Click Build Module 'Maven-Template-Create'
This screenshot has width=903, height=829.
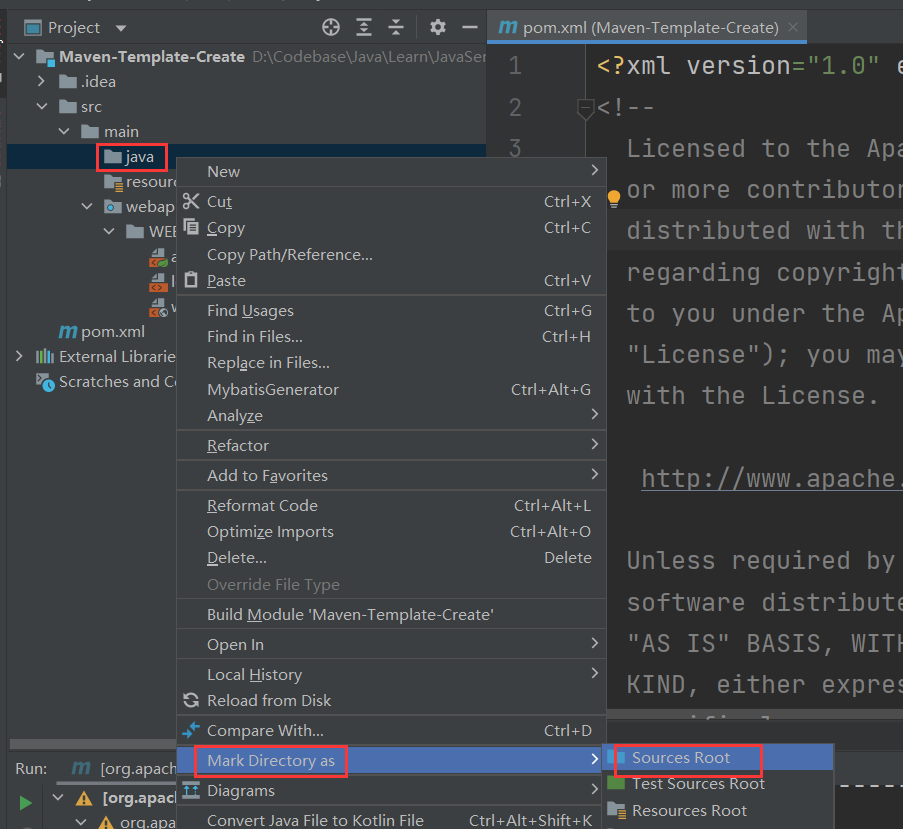click(x=350, y=615)
